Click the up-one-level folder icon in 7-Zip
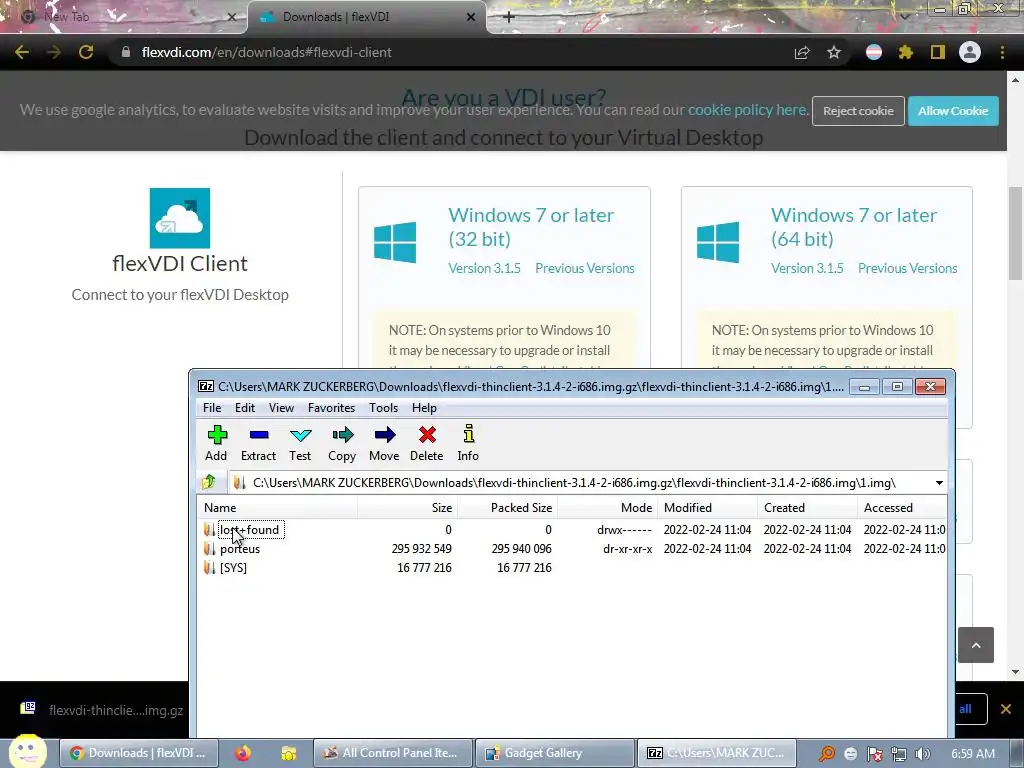Viewport: 1024px width, 768px height. click(209, 483)
